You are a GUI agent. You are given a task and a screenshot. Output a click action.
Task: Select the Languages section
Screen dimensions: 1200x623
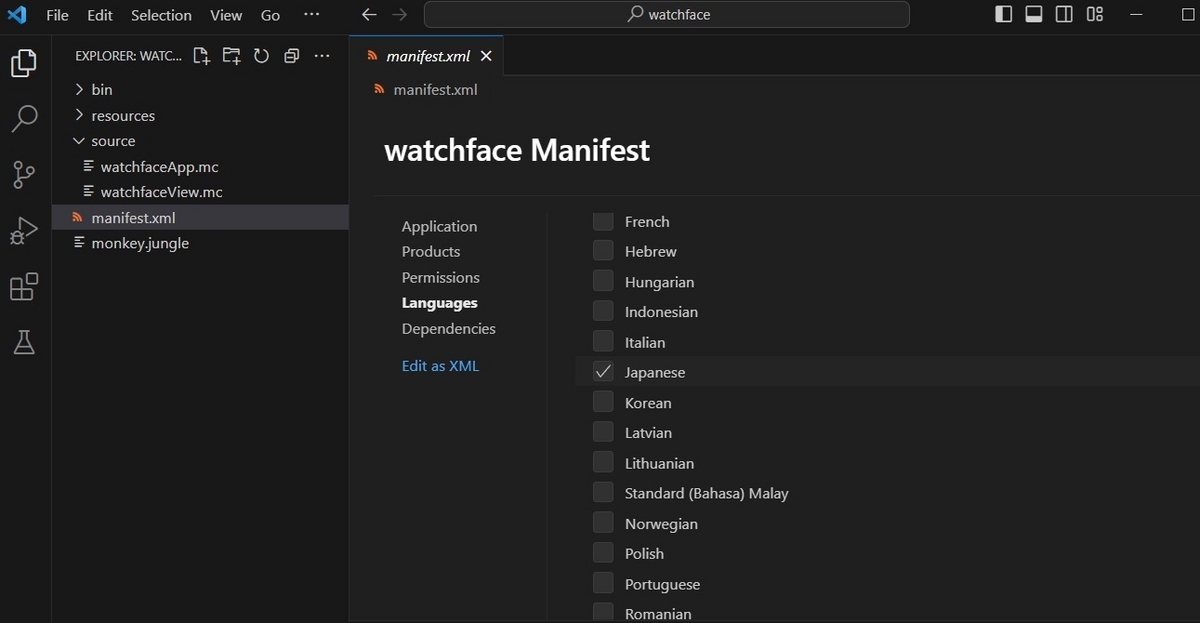tap(440, 303)
